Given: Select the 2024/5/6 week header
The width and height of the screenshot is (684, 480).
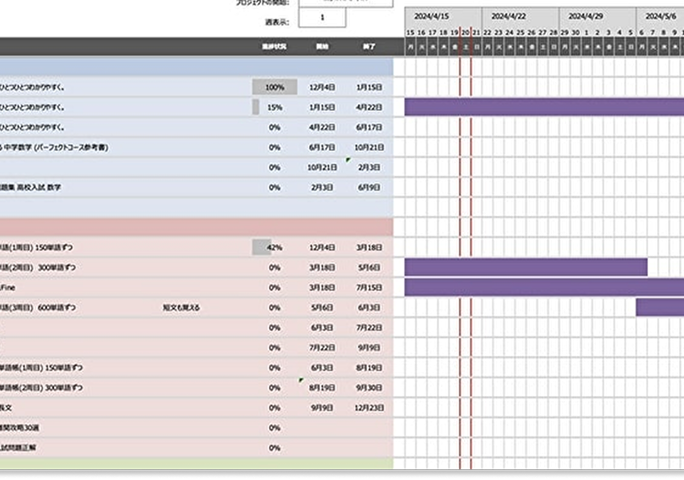Looking at the screenshot, I should (660, 16).
